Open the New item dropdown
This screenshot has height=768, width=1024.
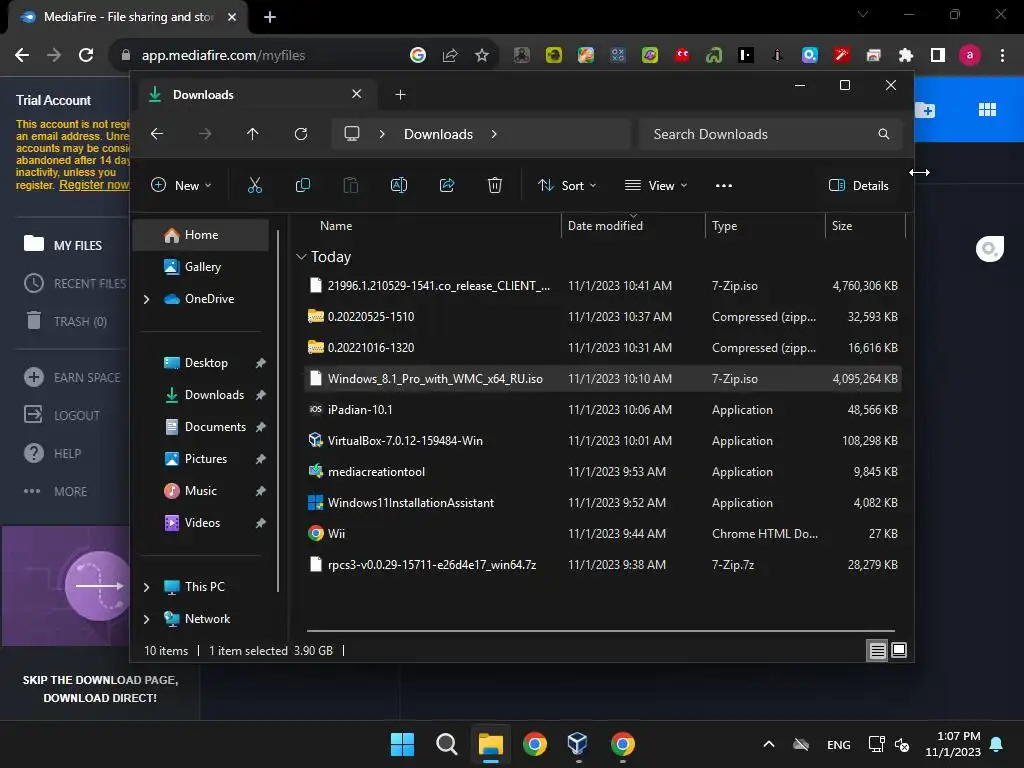click(x=181, y=185)
